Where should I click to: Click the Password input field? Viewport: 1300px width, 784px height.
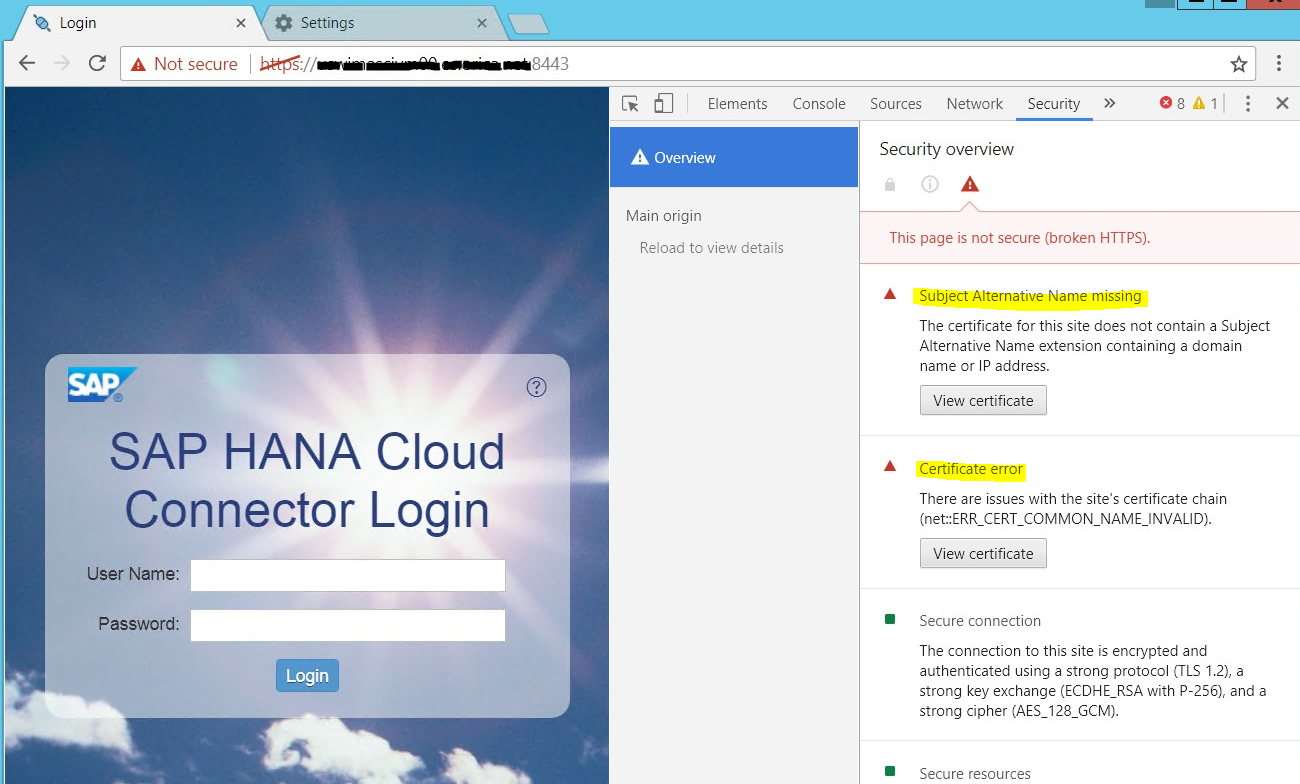click(x=348, y=625)
